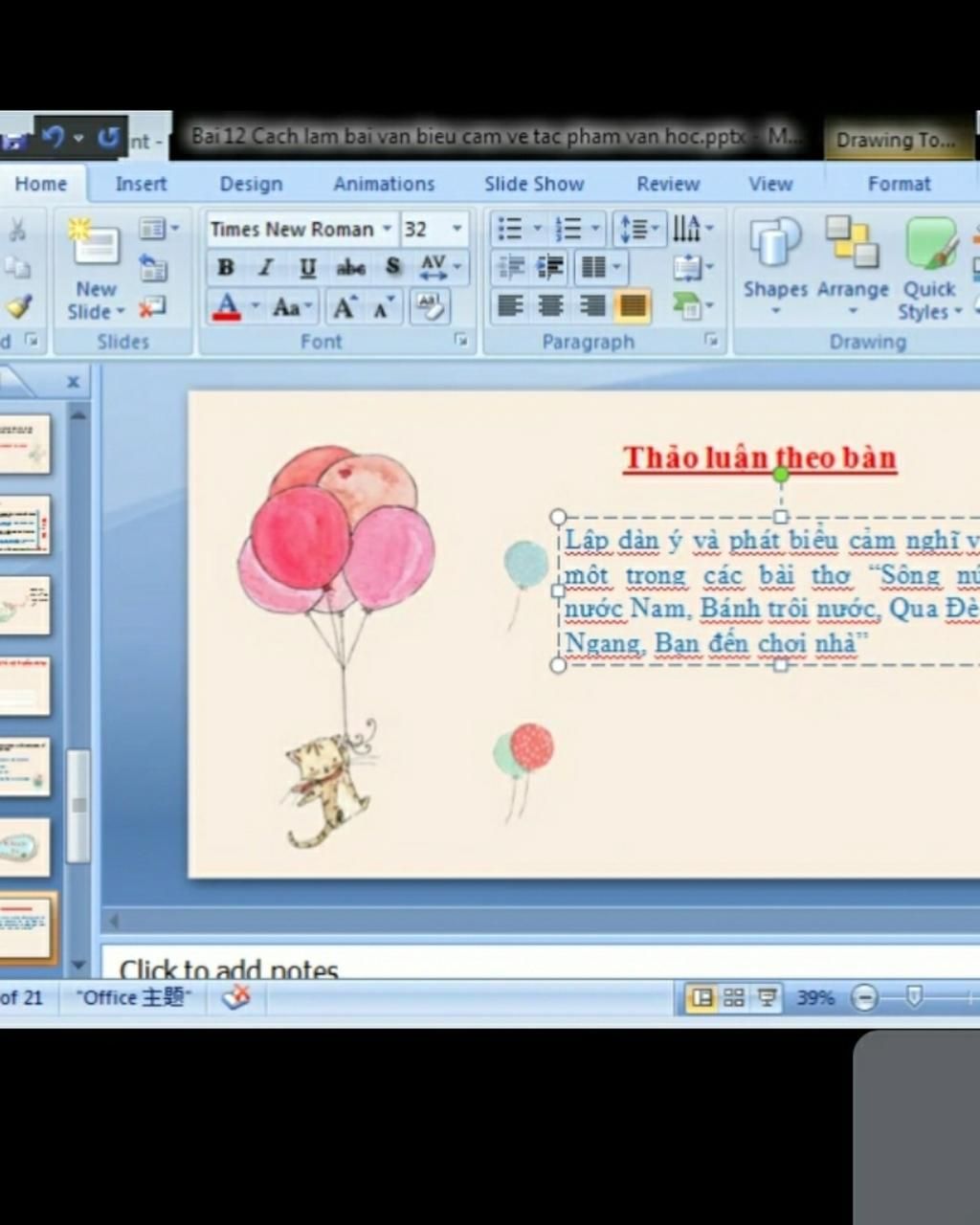Switch to the Animations tab

384,184
